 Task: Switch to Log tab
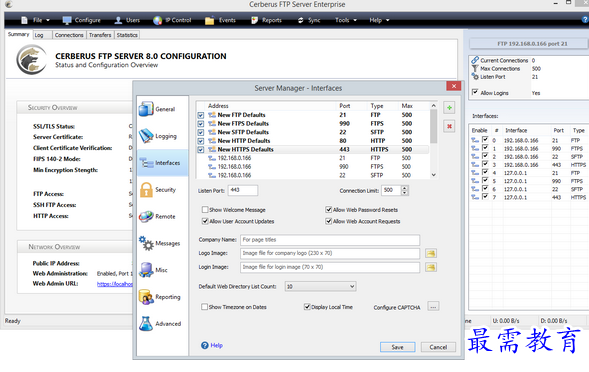point(41,35)
